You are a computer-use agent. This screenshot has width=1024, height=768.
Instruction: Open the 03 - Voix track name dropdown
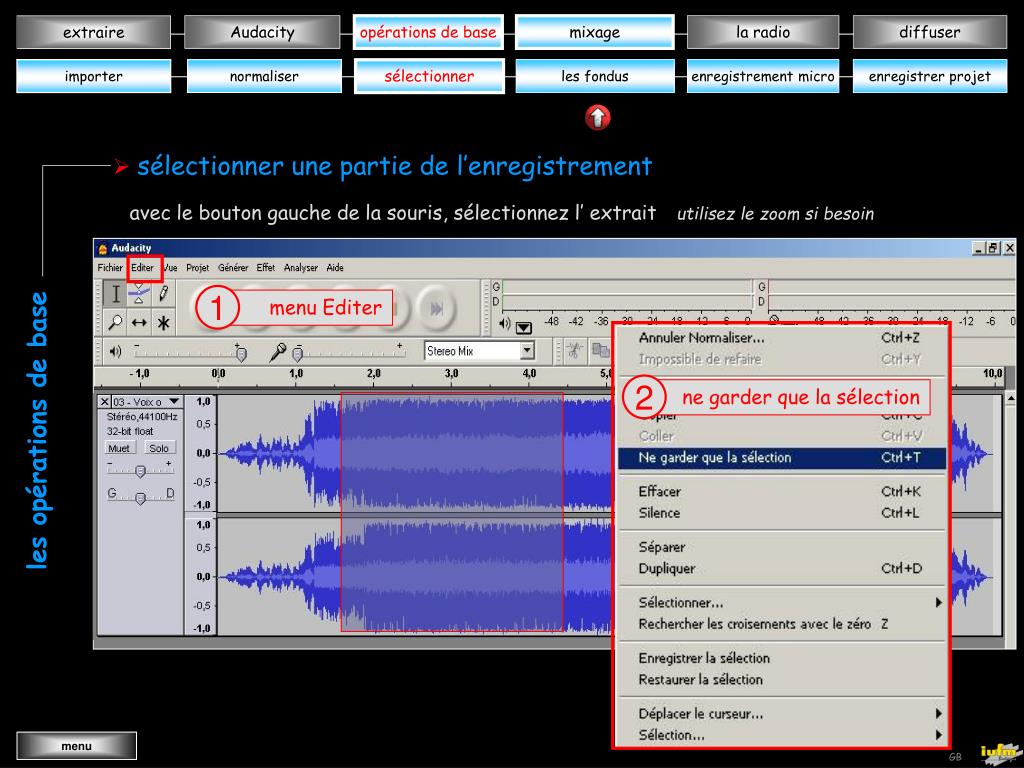[174, 401]
